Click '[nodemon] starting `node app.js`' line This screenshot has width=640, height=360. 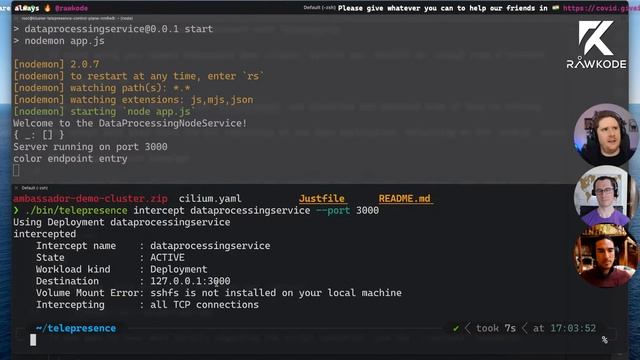pyautogui.click(x=104, y=111)
